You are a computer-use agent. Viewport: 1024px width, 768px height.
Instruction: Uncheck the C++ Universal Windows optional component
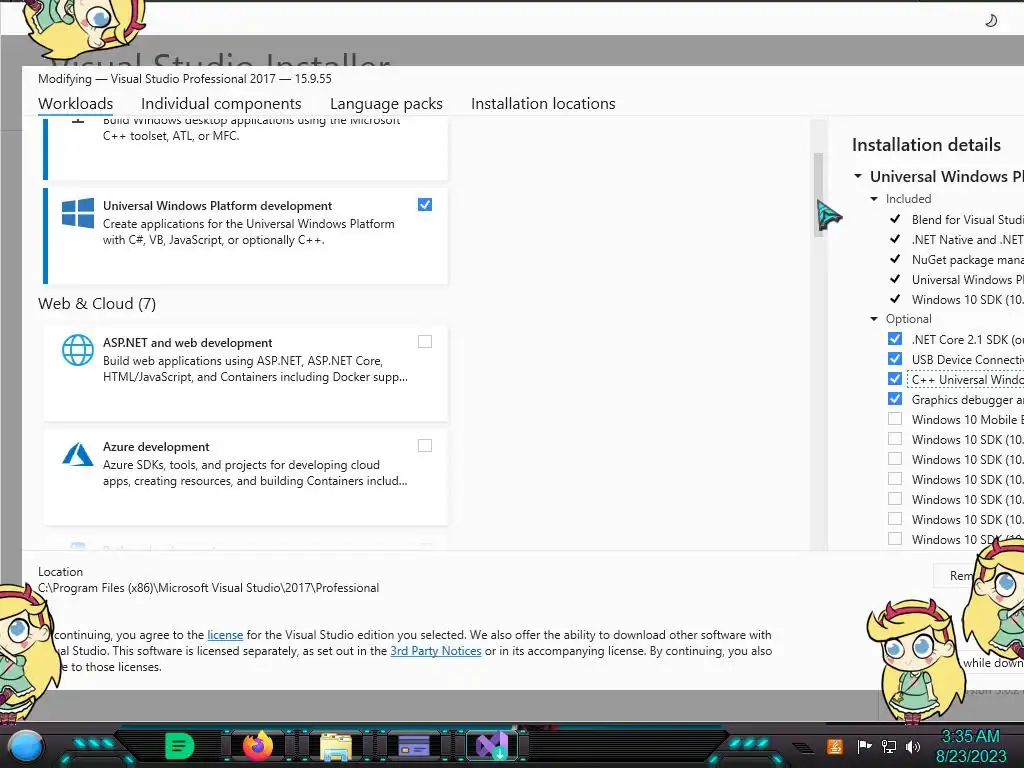coord(895,379)
